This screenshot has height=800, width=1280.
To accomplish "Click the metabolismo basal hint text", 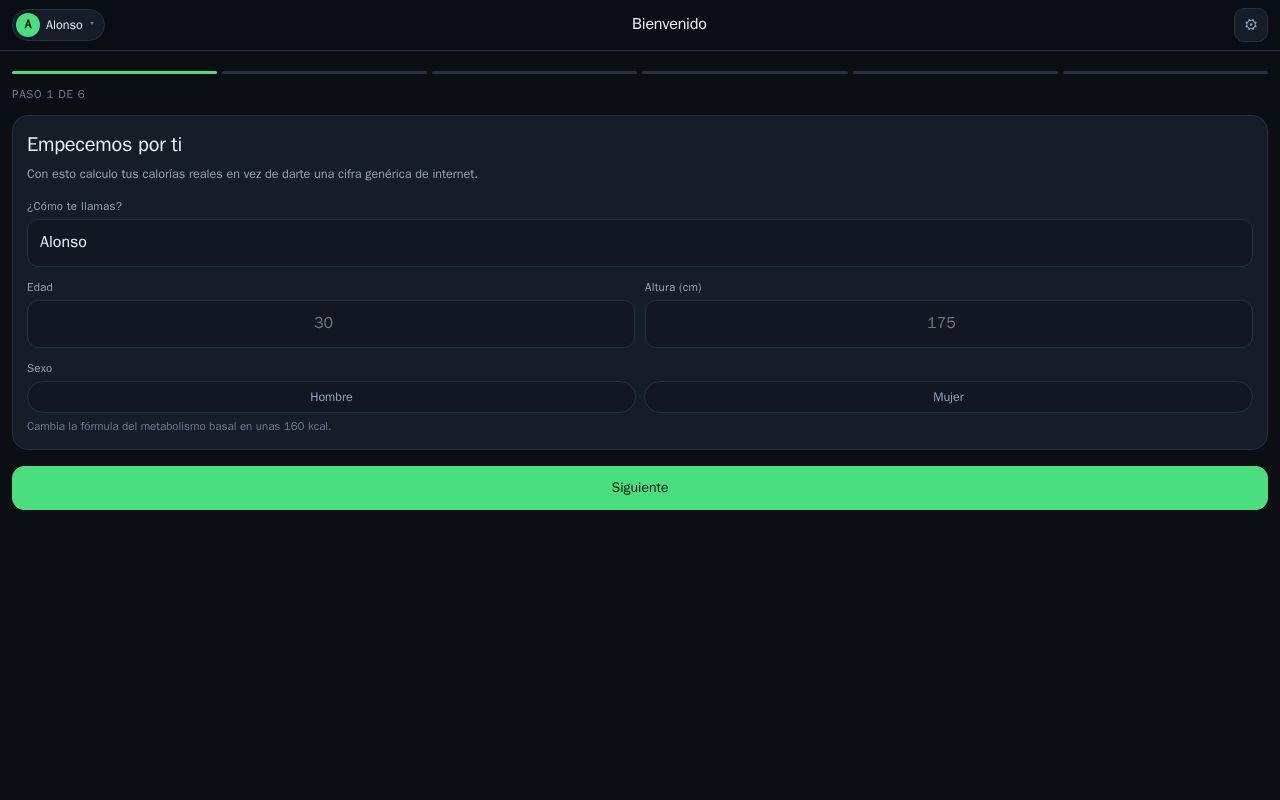I will (x=179, y=426).
